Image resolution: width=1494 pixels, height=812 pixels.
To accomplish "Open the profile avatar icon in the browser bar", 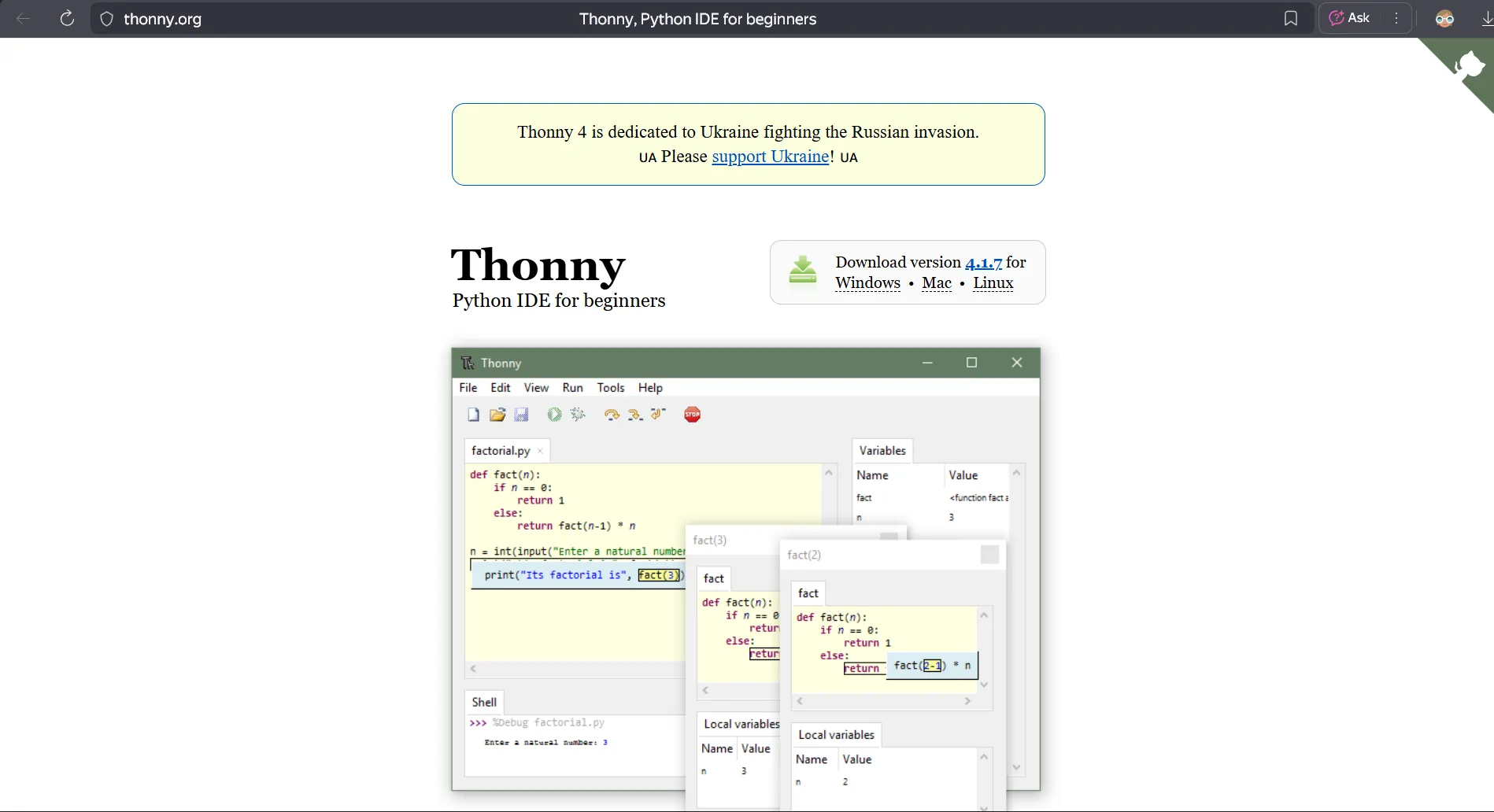I will [1444, 19].
